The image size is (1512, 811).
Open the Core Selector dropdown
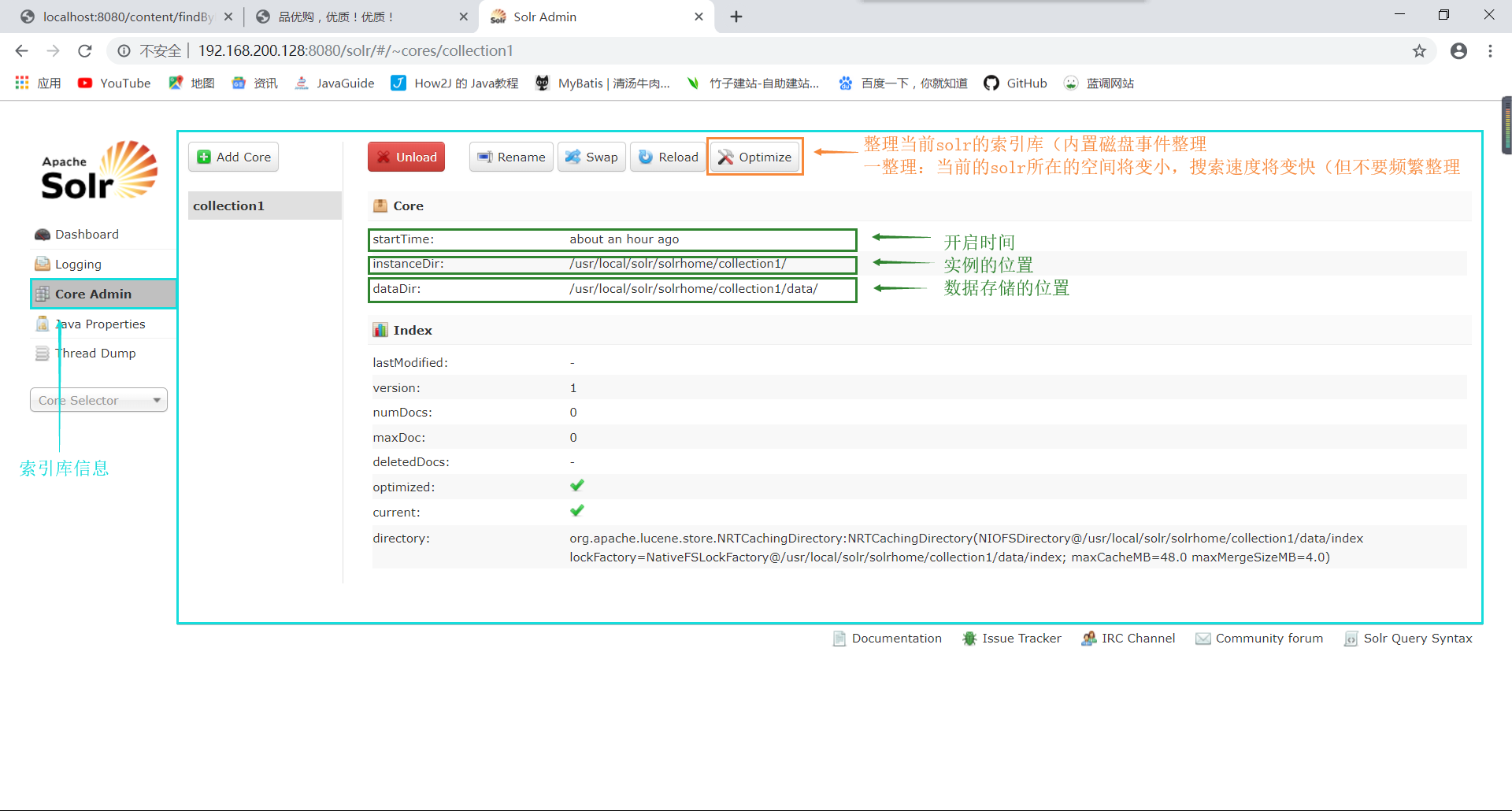point(98,400)
